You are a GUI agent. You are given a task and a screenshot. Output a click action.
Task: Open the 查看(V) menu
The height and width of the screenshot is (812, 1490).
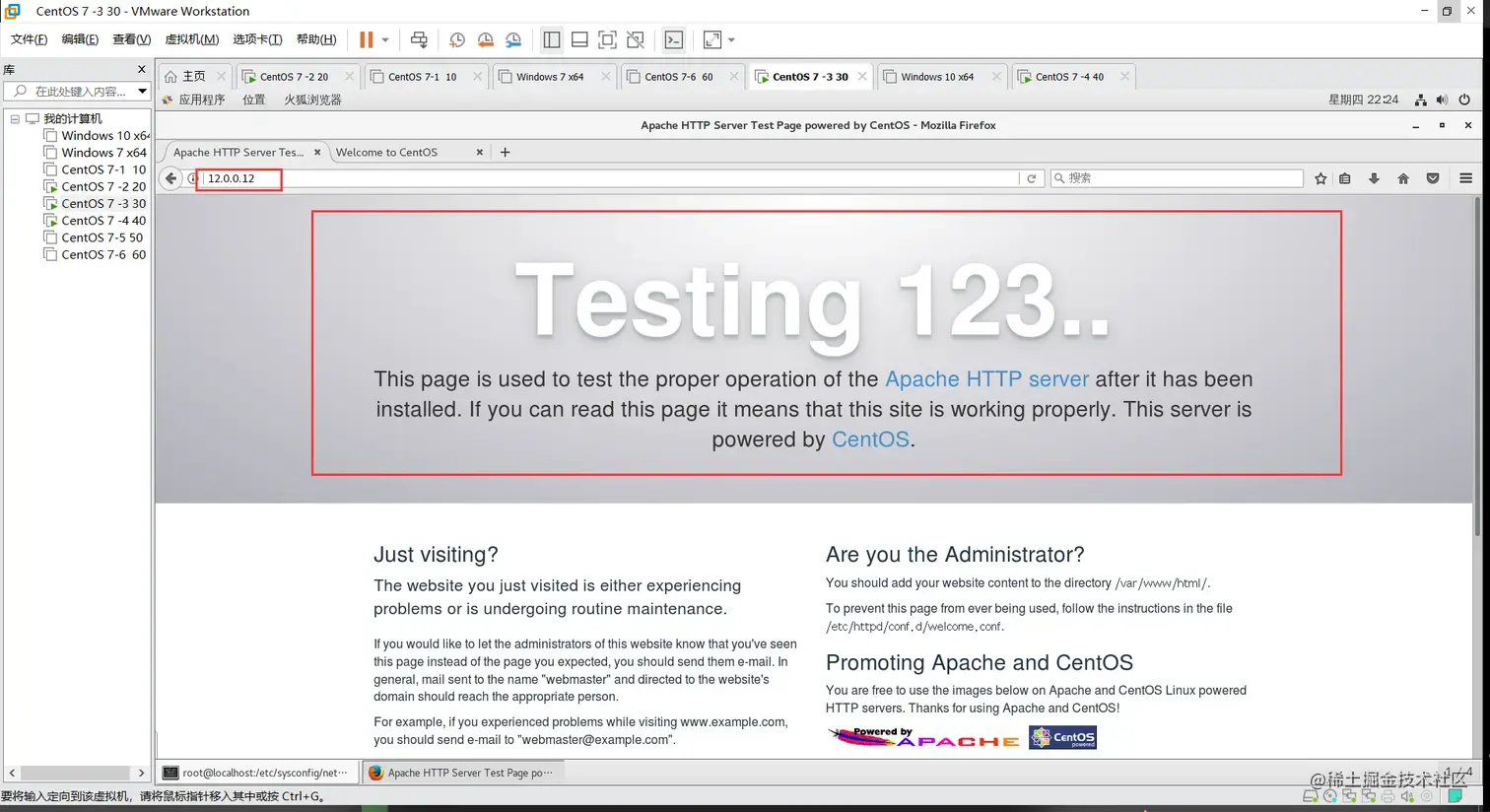(x=131, y=39)
